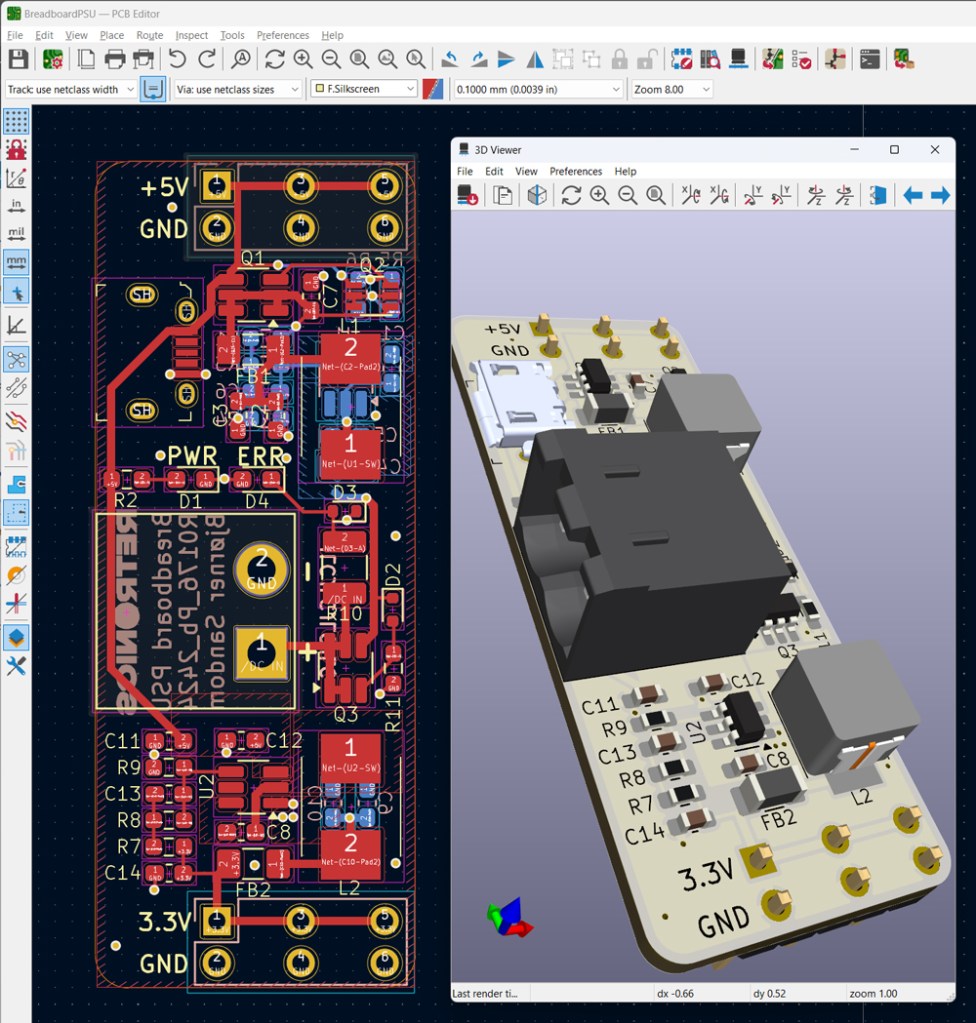This screenshot has height=1023, width=976.
Task: Click Rotate X clockwise in 3D Viewer
Action: click(690, 196)
